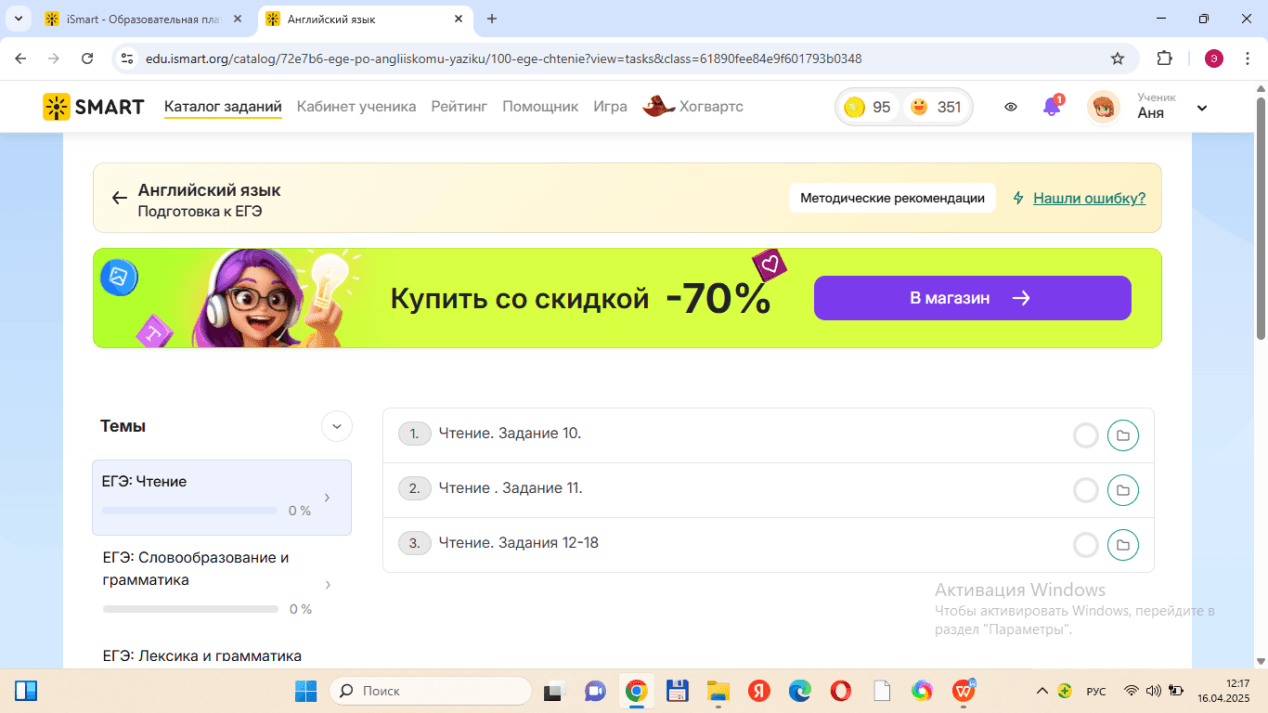Go to the Рейтинг page
Screen dimensions: 1268x713
click(459, 107)
